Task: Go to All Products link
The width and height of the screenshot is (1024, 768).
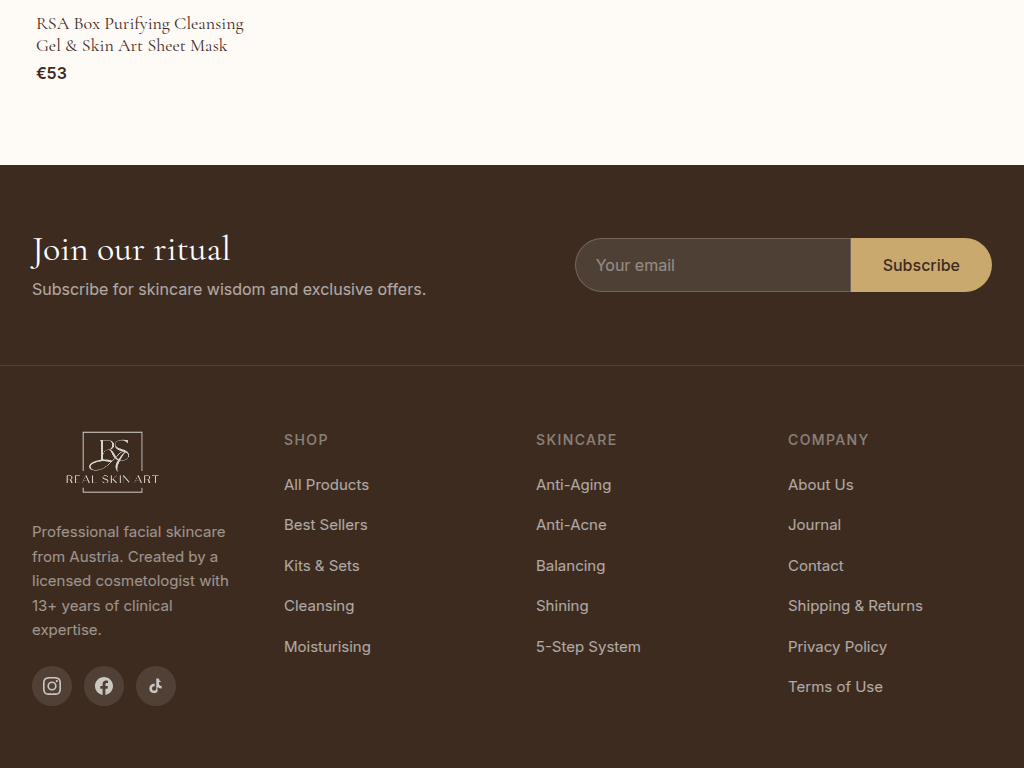Action: [x=326, y=485]
